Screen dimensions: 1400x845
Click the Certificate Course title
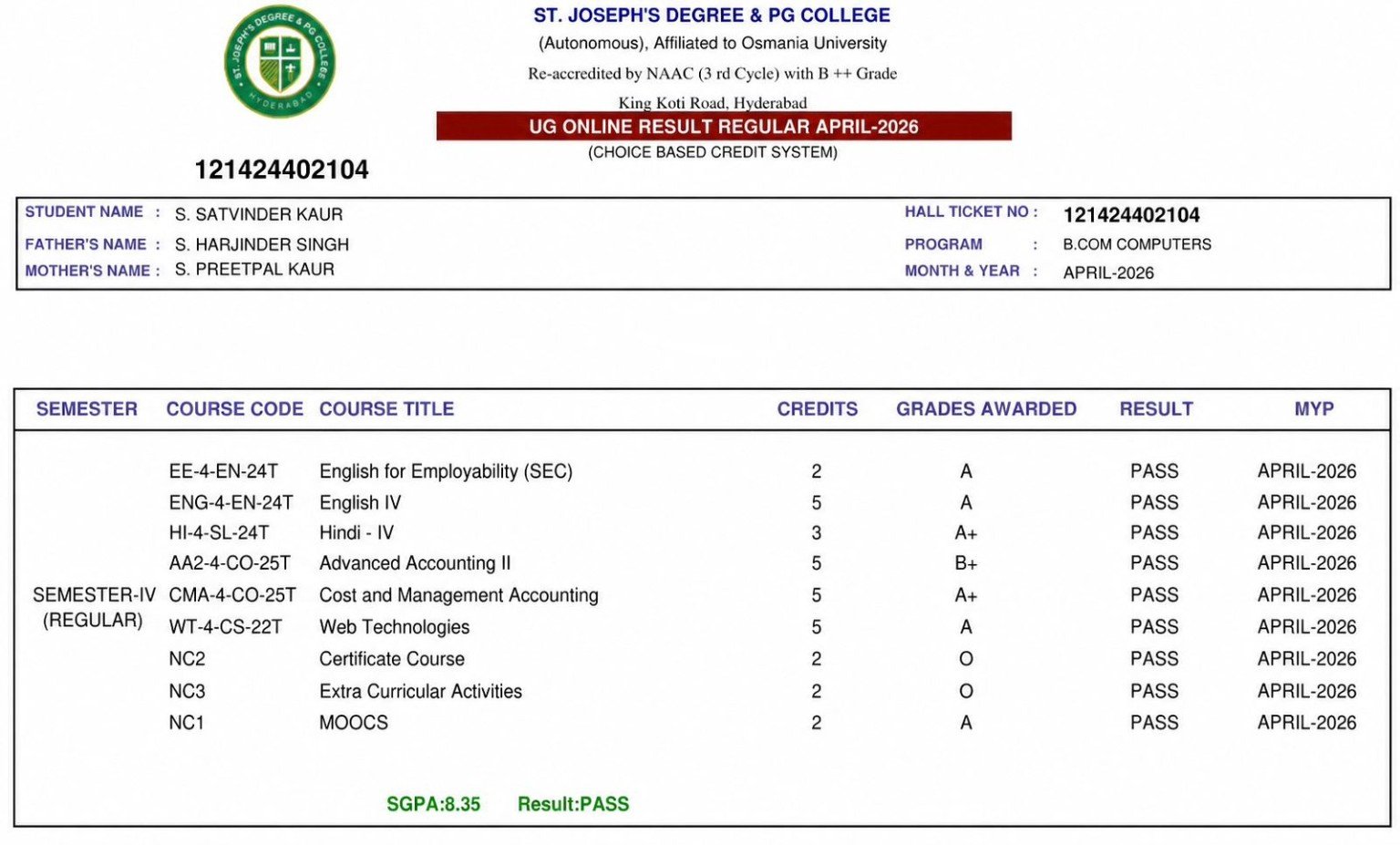[x=392, y=659]
